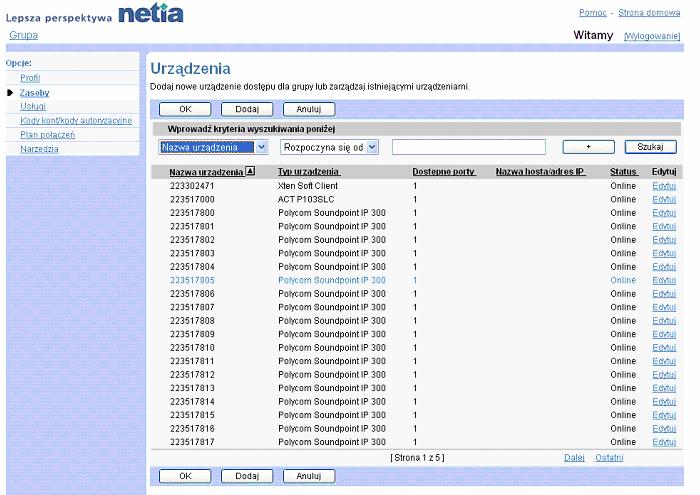The height and width of the screenshot is (495, 700).
Task: Open the Usługi menu option
Action: click(33, 106)
